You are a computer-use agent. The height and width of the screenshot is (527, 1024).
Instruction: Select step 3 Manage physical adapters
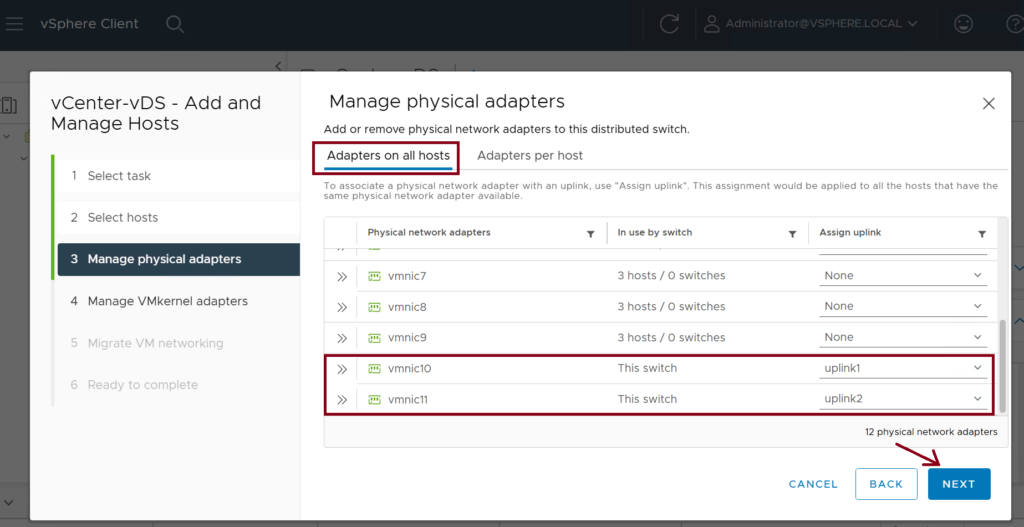pos(178,259)
